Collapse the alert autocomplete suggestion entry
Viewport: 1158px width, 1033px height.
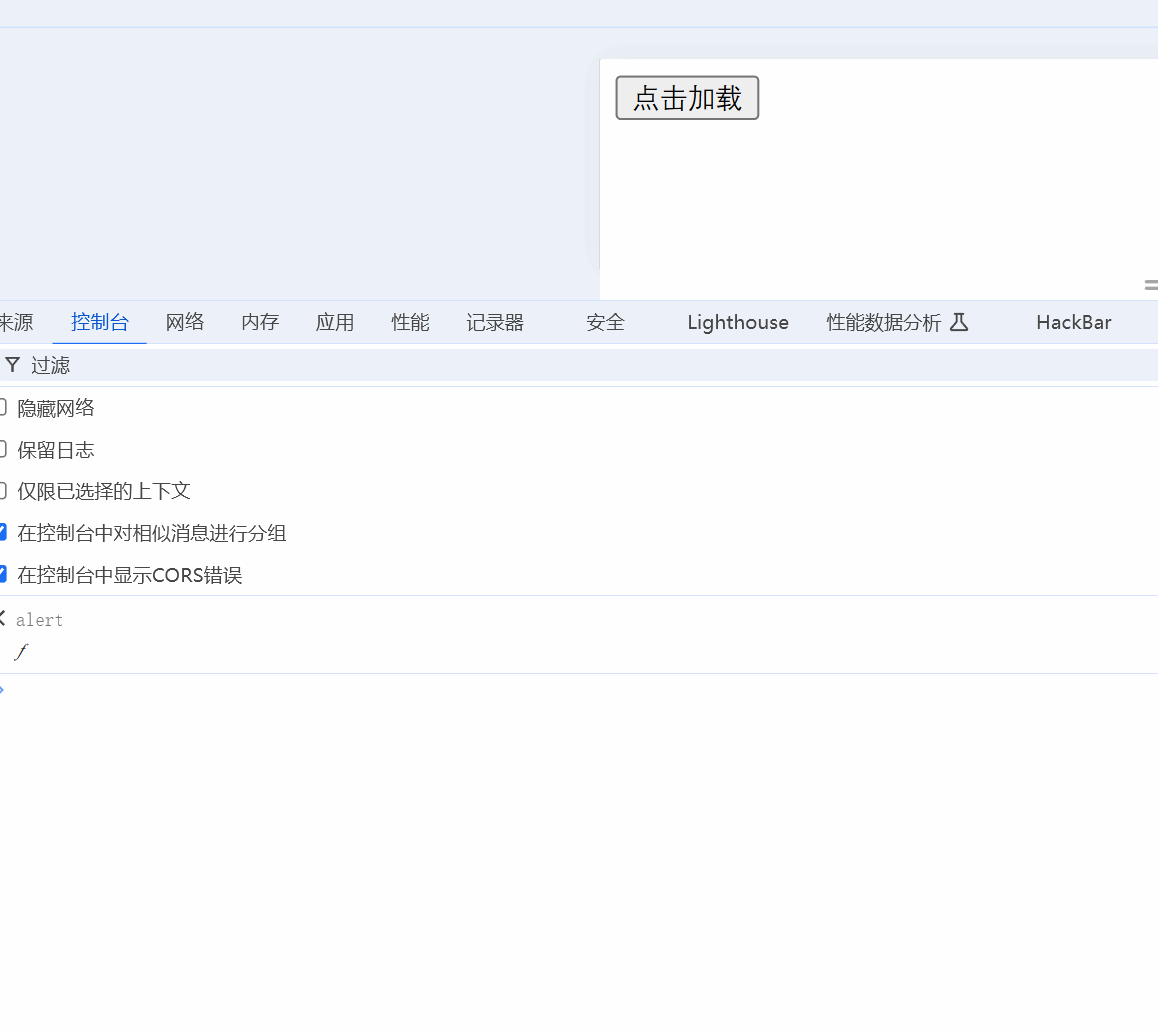click(1, 617)
